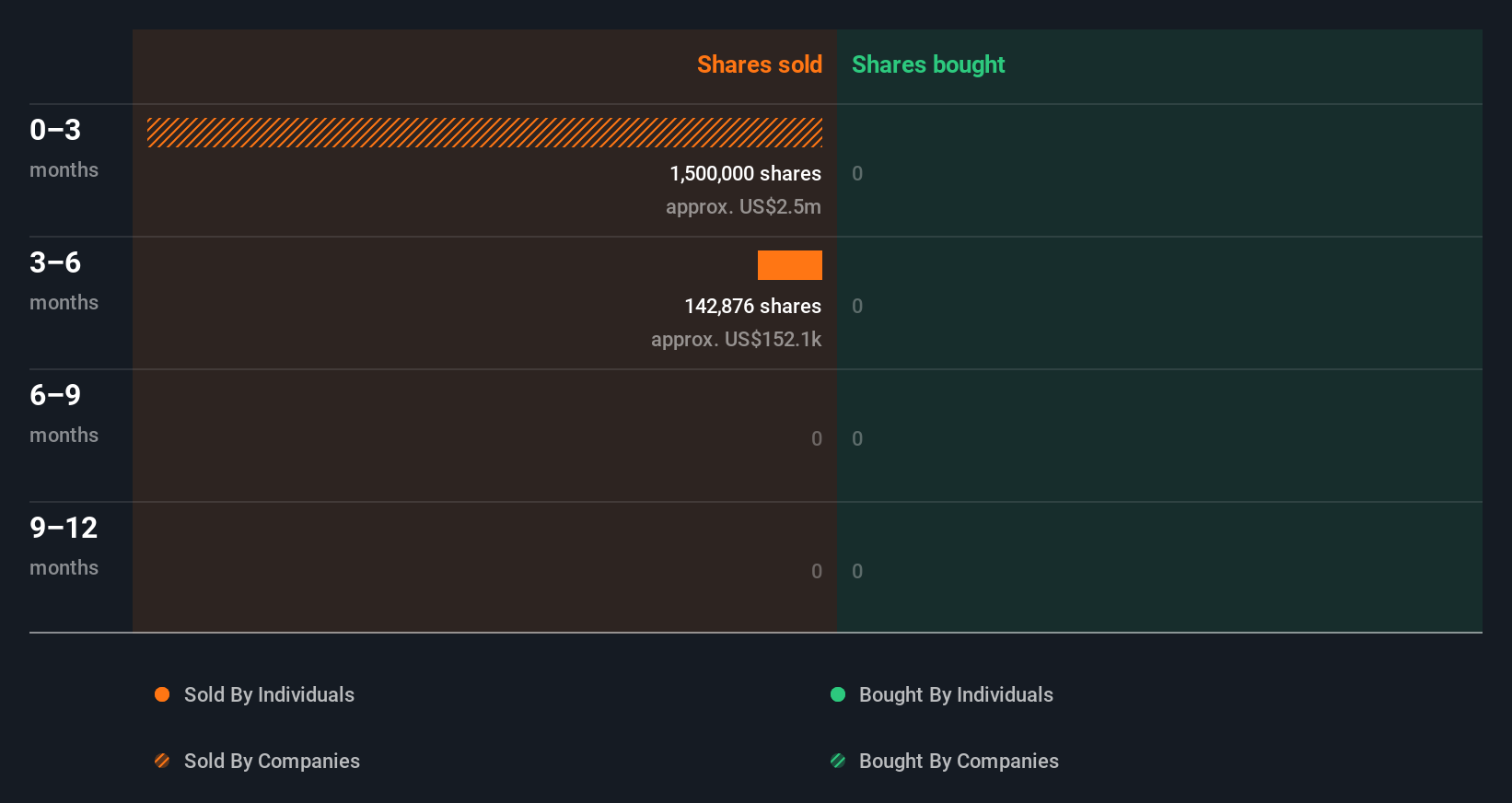Click the bought 0 in 6–9 months row
This screenshot has width=1512, height=803.
point(857,438)
